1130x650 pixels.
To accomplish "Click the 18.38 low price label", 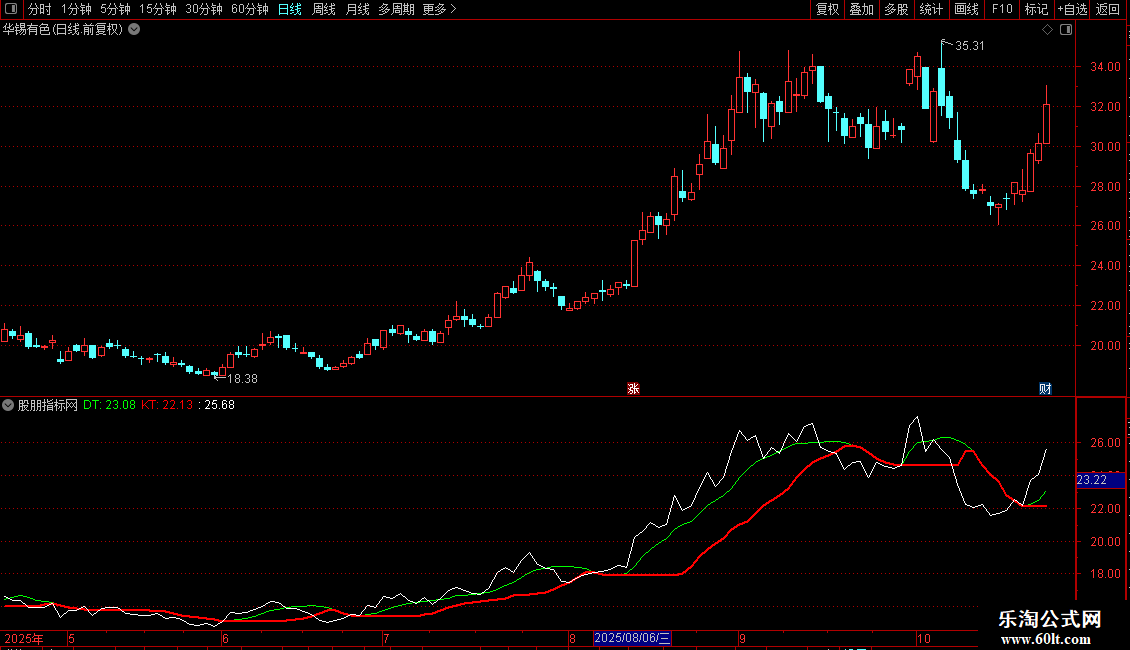I will pos(243,378).
